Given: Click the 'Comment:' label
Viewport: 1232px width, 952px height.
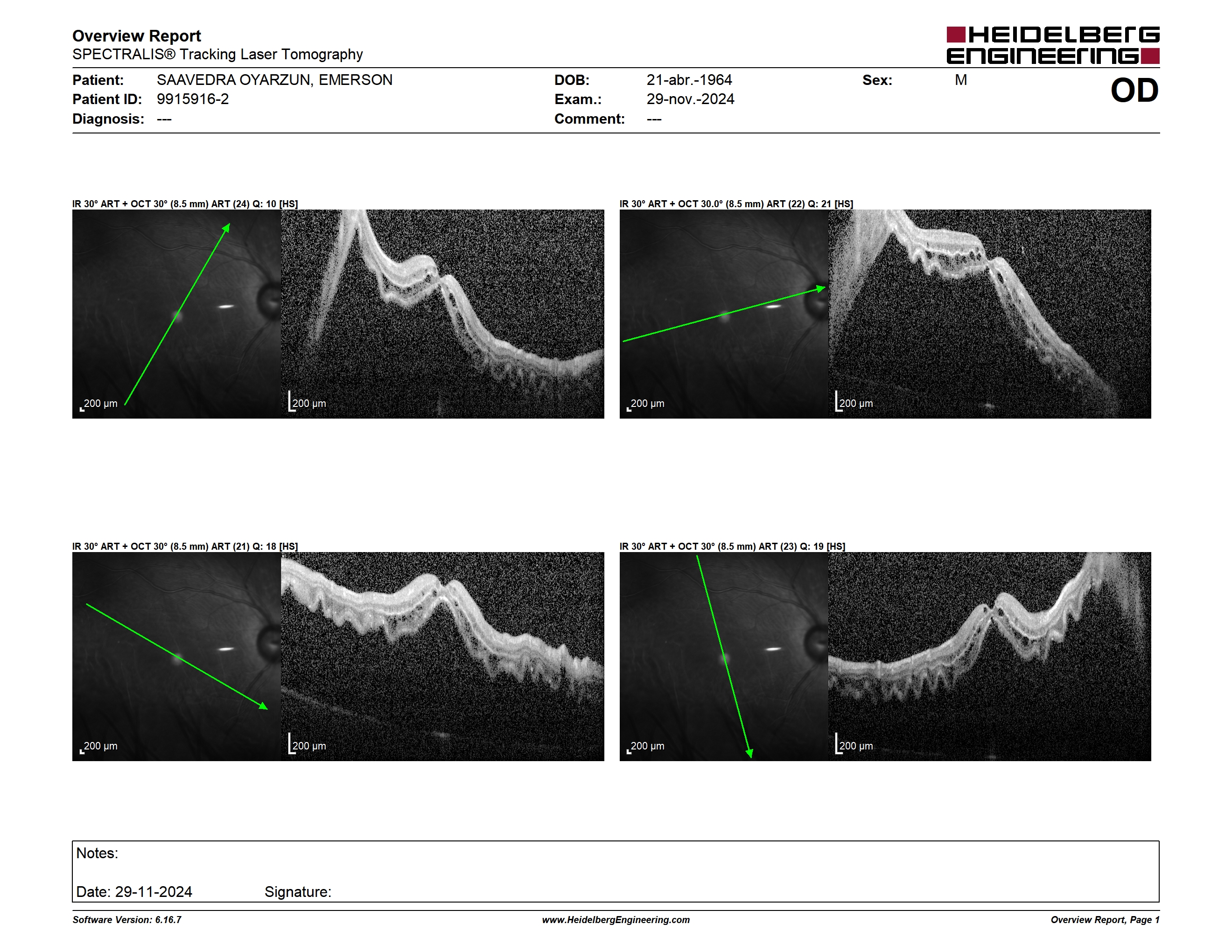Looking at the screenshot, I should pyautogui.click(x=589, y=119).
